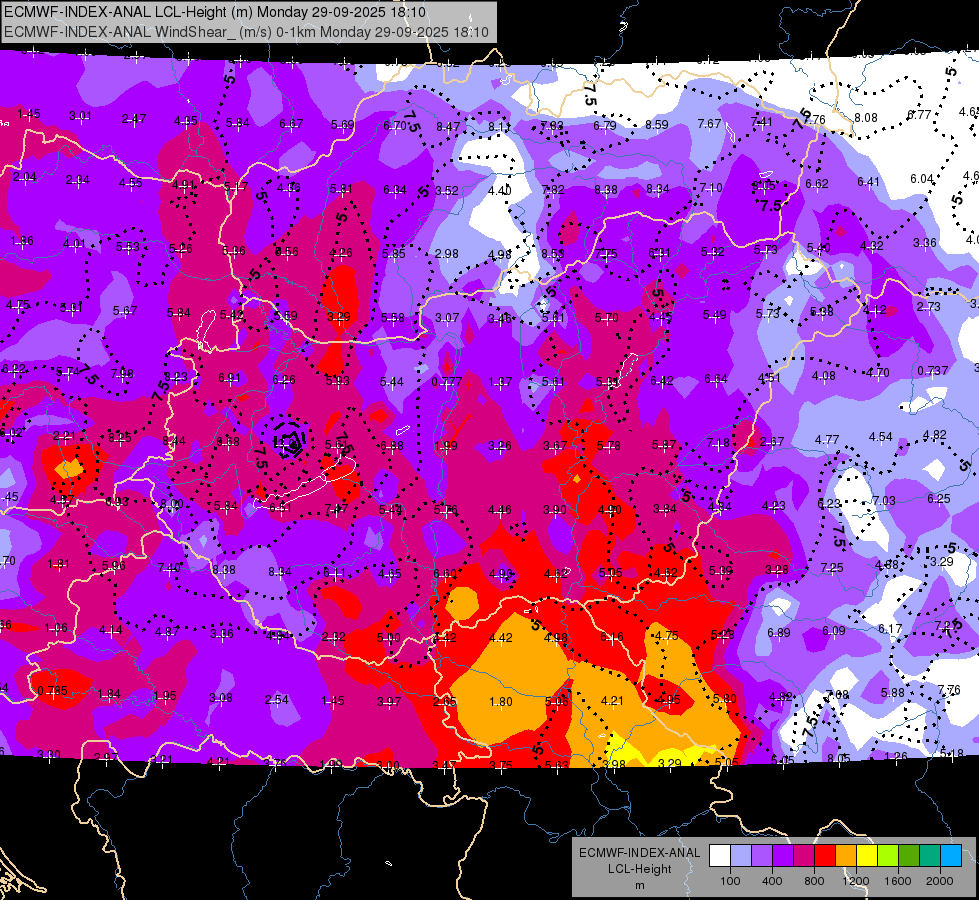Pick the grid value '2.73'

[928, 307]
